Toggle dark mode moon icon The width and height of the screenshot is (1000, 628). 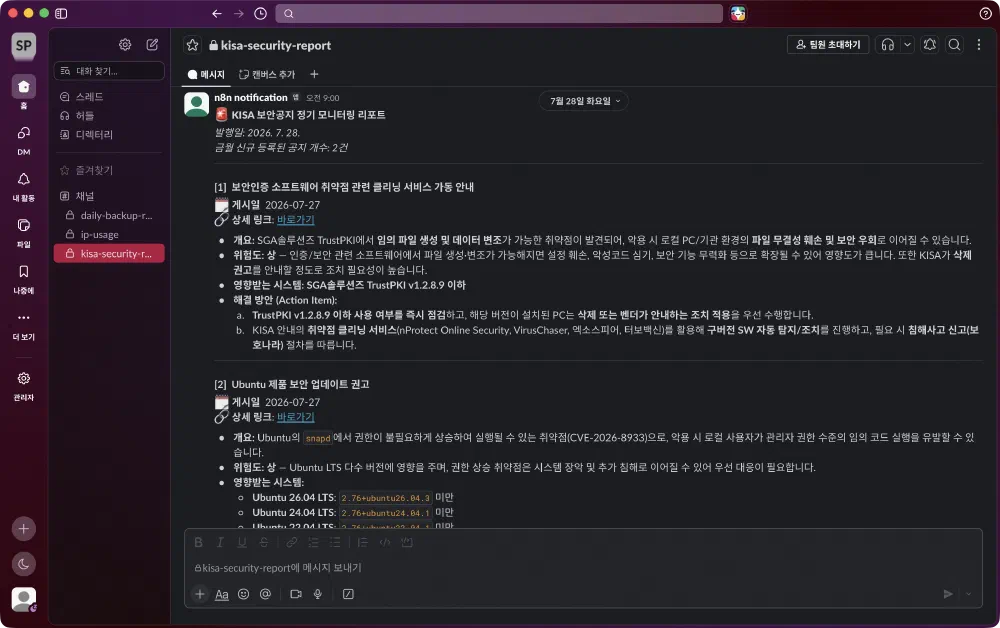[24, 564]
